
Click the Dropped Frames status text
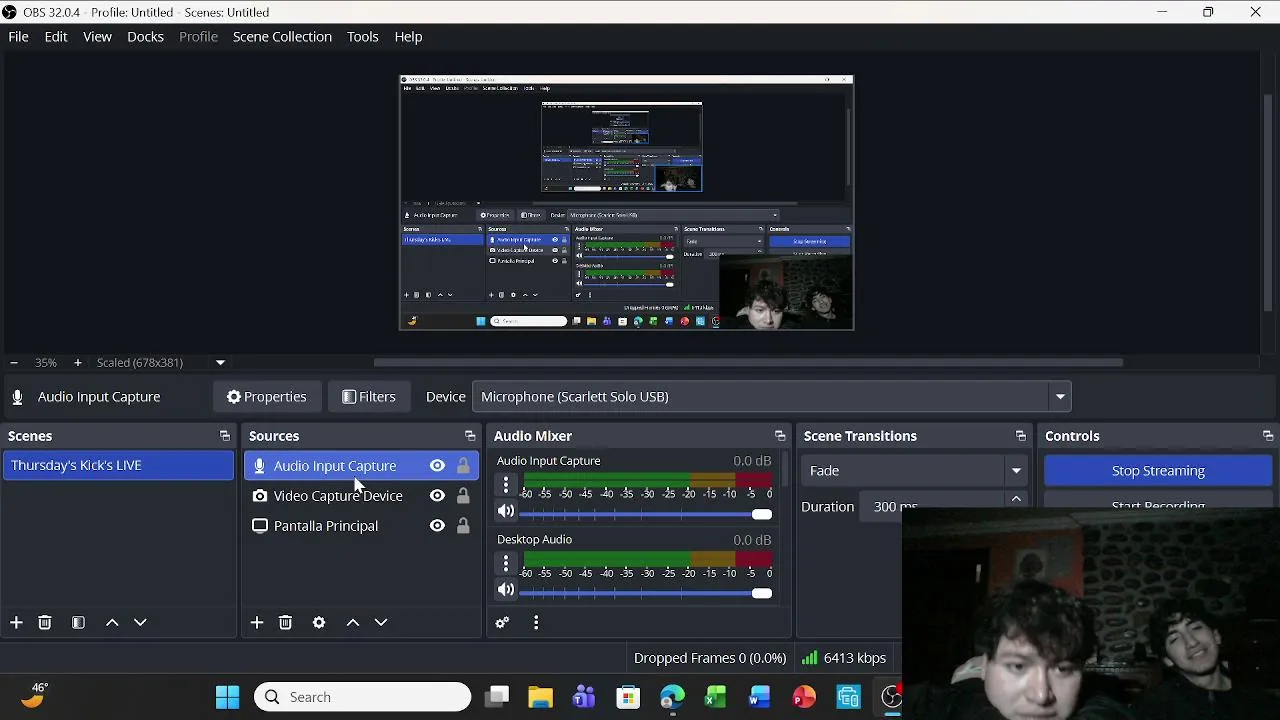click(710, 658)
